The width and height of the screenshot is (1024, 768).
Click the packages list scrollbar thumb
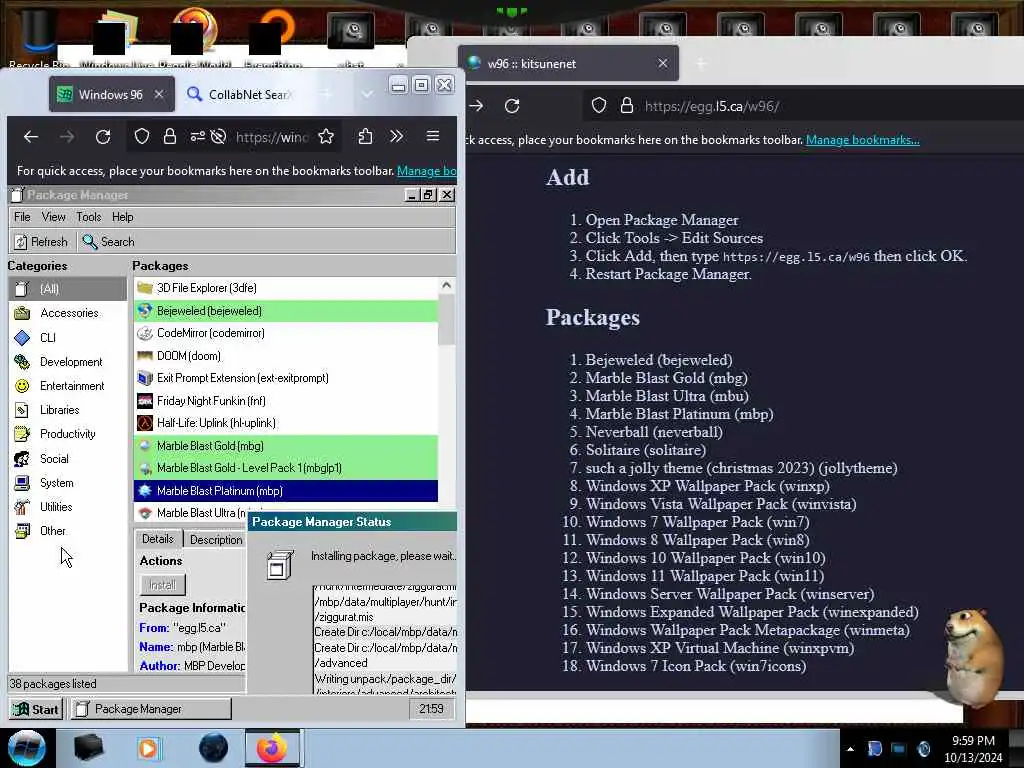click(x=446, y=319)
